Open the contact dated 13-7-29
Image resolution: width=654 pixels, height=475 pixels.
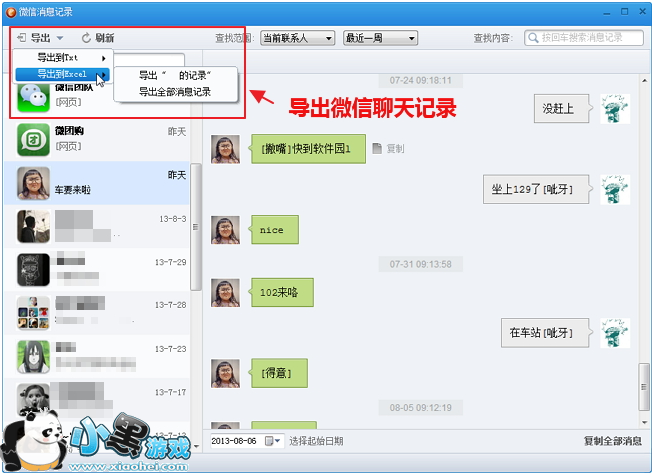97,270
